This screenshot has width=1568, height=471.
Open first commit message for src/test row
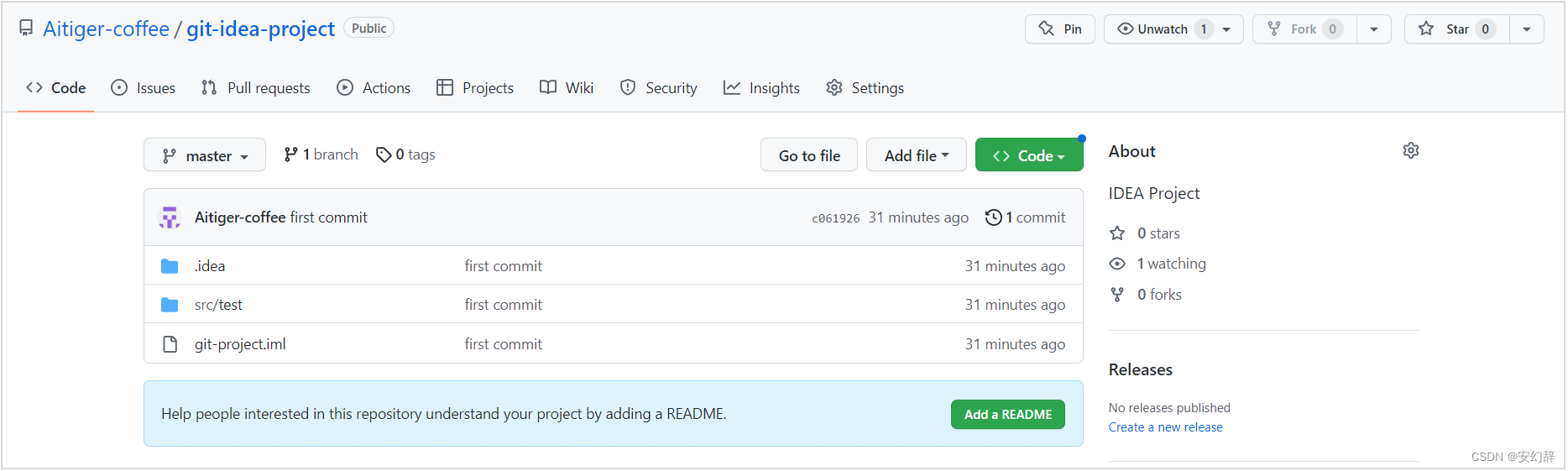(x=504, y=305)
